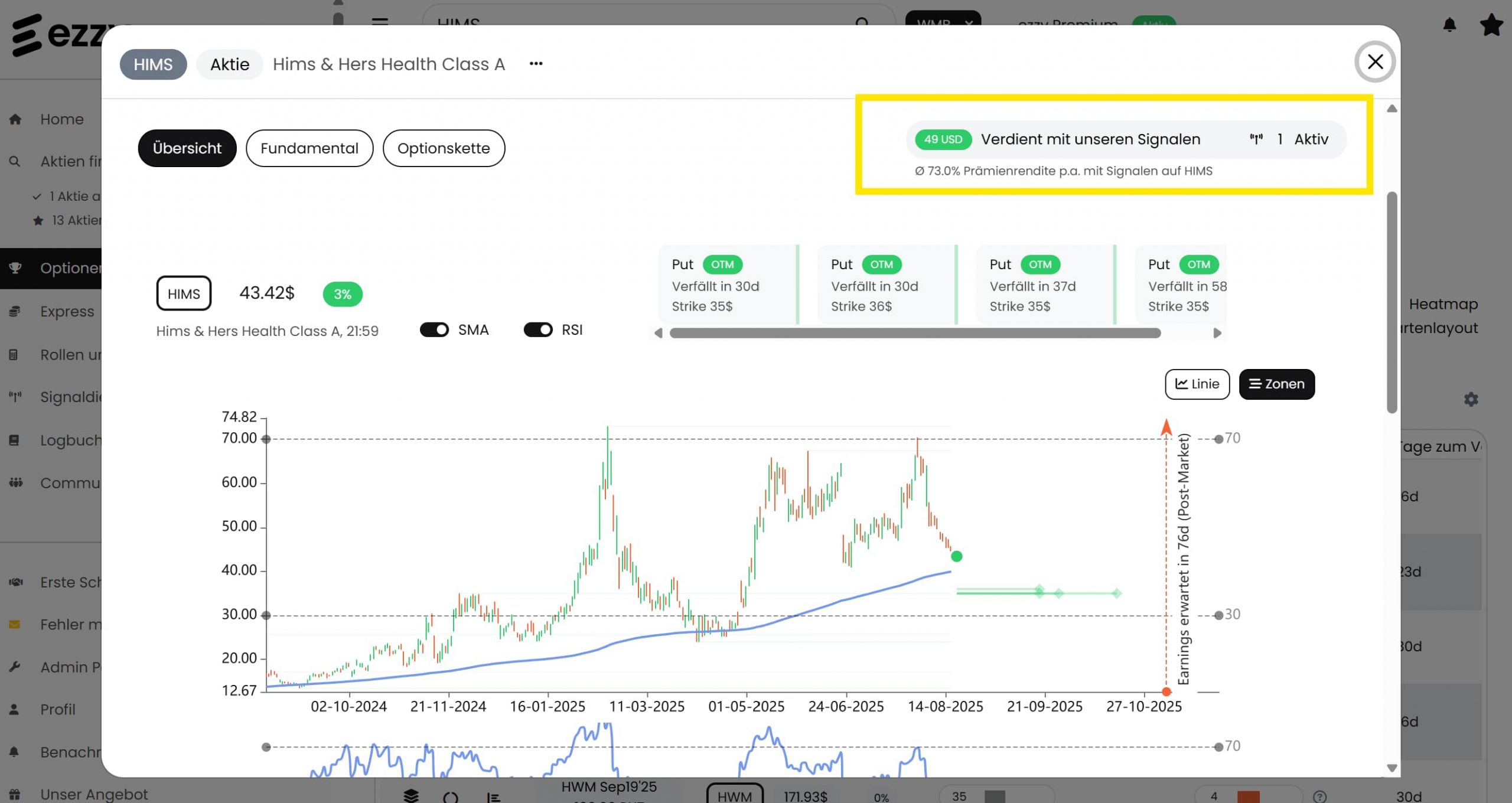The height and width of the screenshot is (803, 1512).
Task: Switch chart to Linie view
Action: (1197, 384)
